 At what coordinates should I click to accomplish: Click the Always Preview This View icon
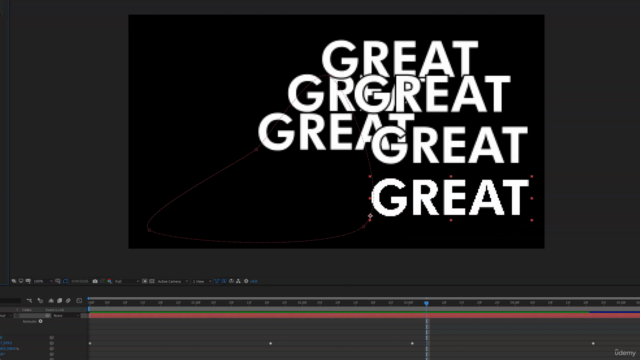[14, 281]
